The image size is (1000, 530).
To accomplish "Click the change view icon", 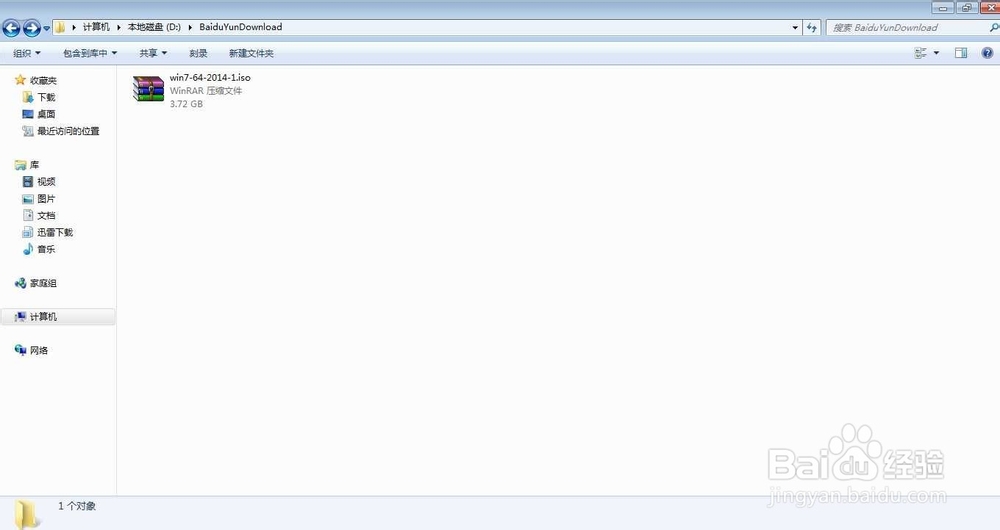I will 920,53.
